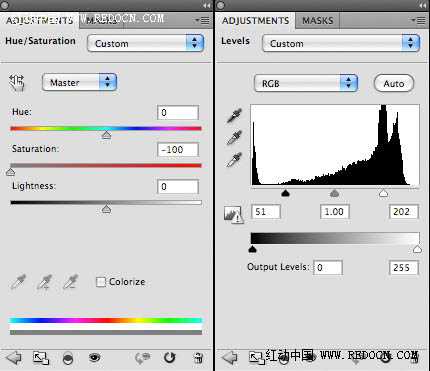430x371 pixels.
Task: Toggle layer visibility eye in Hue/Saturation panel
Action: click(95, 358)
